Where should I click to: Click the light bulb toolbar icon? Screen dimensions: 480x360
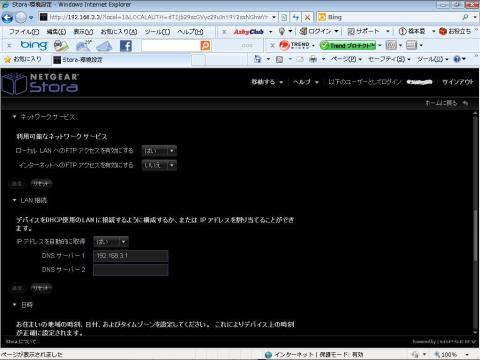click(282, 32)
